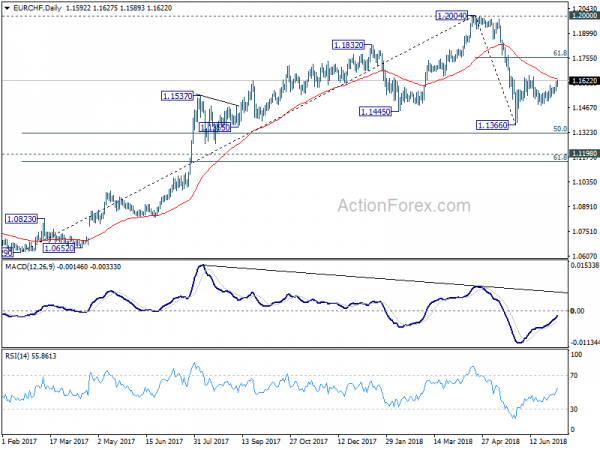
Task: Open the EURCHF chart dropdown arrow
Action: 7,8
